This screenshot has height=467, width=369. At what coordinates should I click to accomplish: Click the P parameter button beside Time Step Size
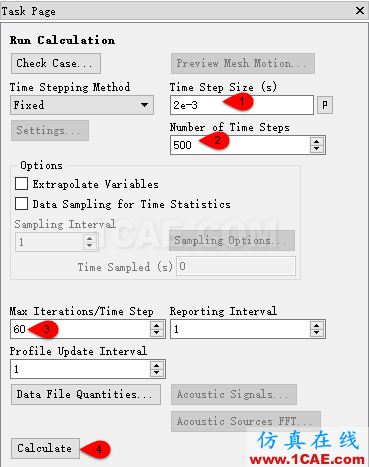325,105
